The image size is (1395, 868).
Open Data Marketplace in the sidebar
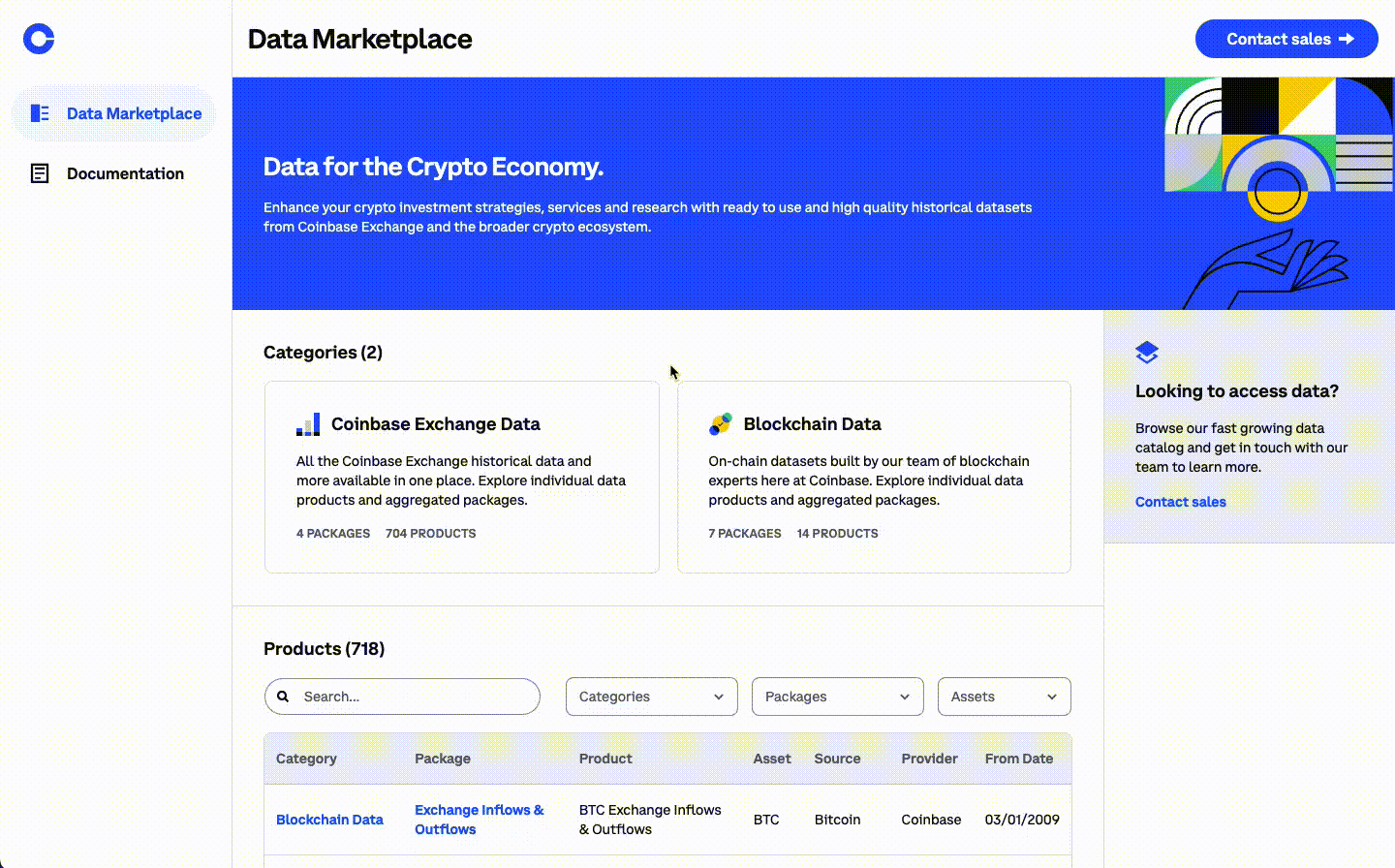[112, 113]
